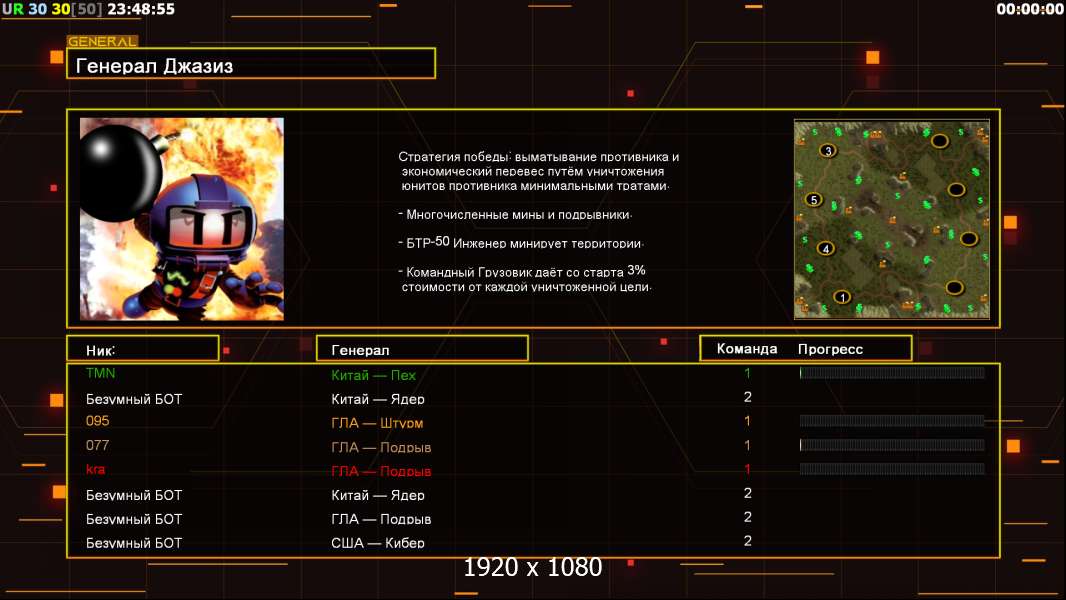Click the 'Командный Грузовик' bonus description
The height and width of the screenshot is (600, 1066).
click(x=525, y=279)
